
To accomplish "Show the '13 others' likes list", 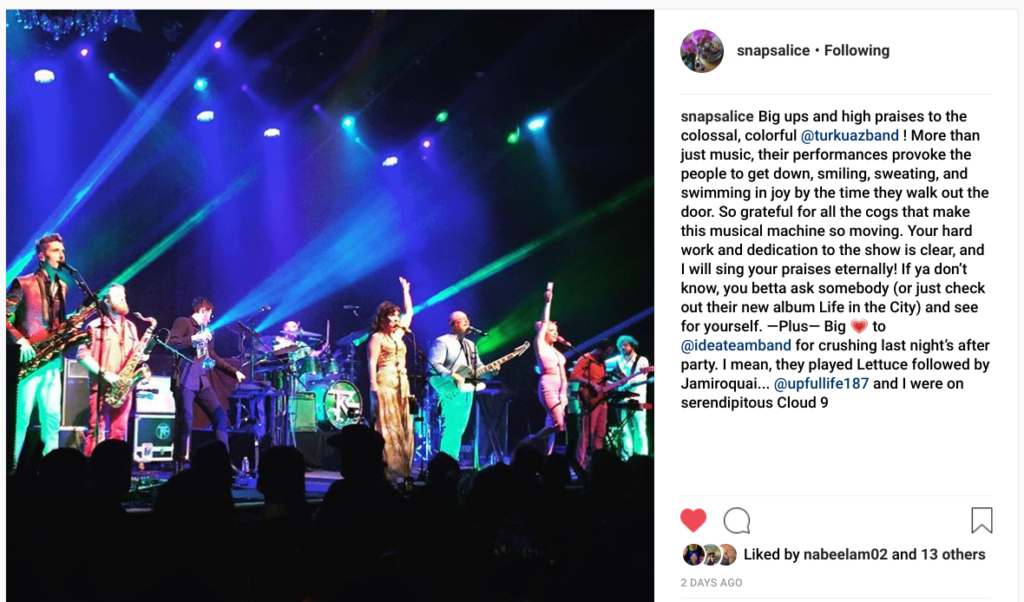I will [953, 554].
